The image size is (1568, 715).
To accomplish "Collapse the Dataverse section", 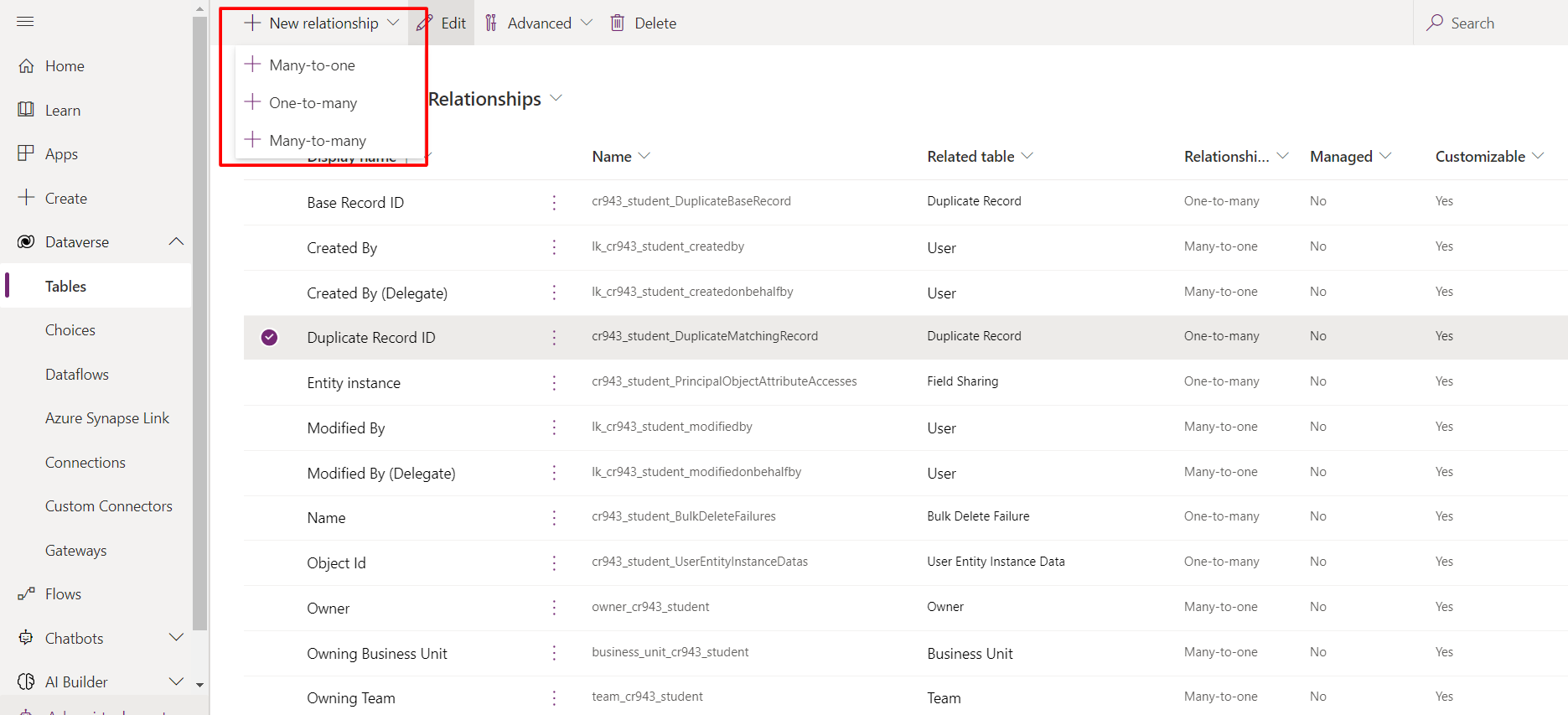I will pos(176,242).
